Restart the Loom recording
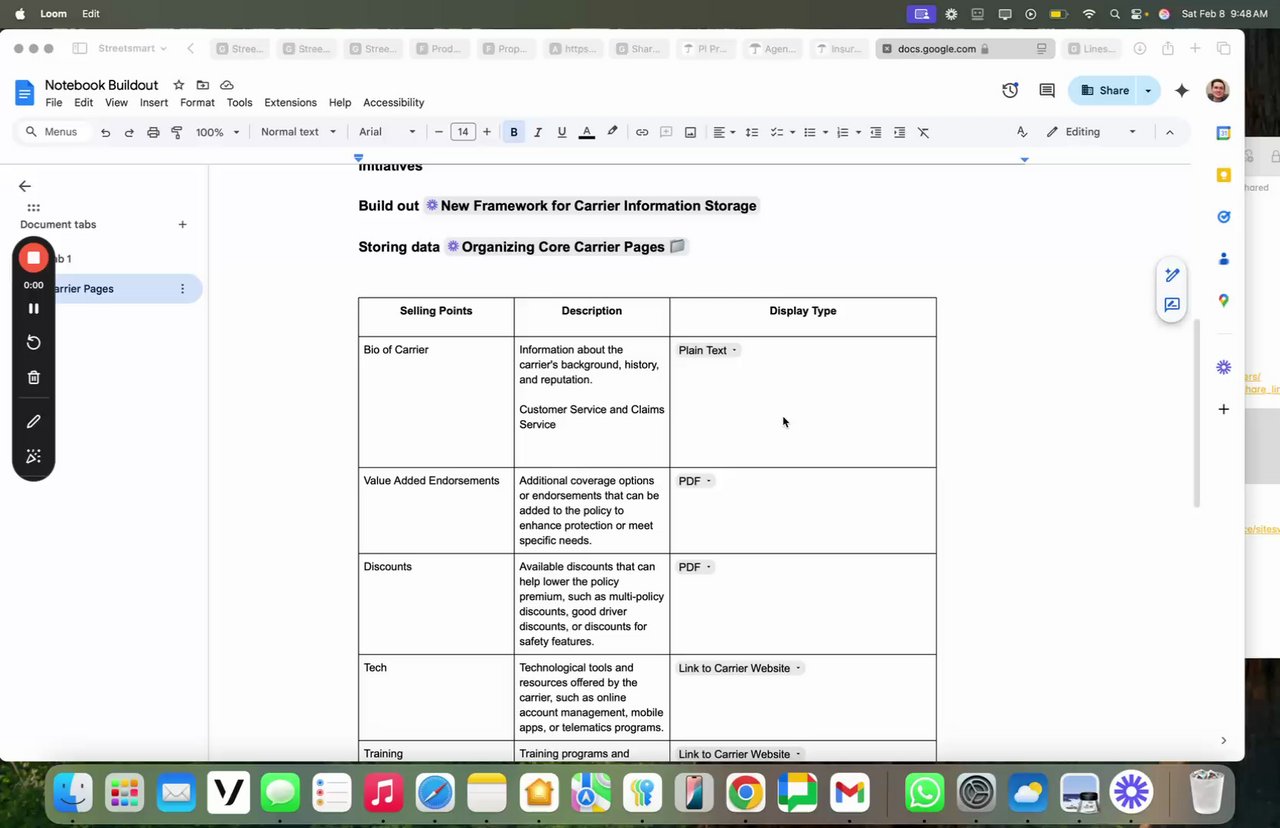Image resolution: width=1280 pixels, height=828 pixels. point(33,342)
